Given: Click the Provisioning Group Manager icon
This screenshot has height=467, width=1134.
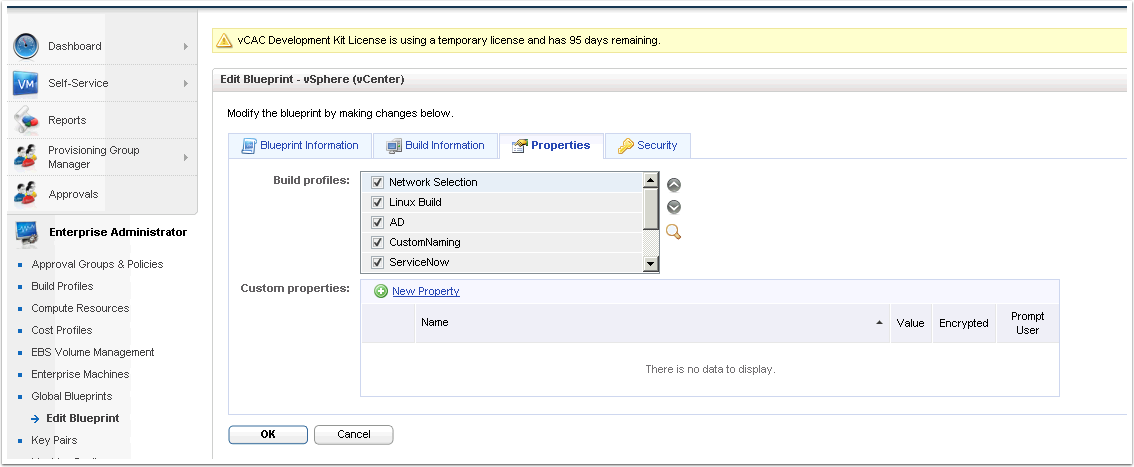Looking at the screenshot, I should point(26,157).
